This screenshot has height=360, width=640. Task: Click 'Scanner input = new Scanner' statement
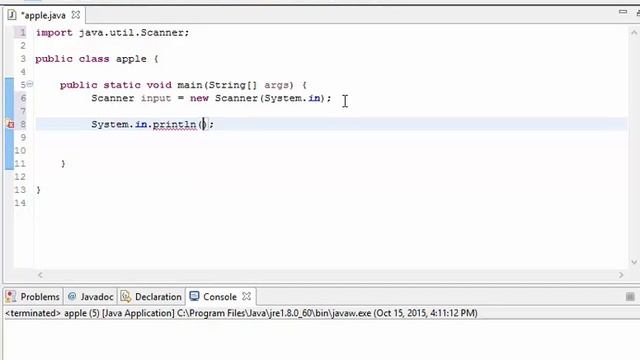pos(211,98)
